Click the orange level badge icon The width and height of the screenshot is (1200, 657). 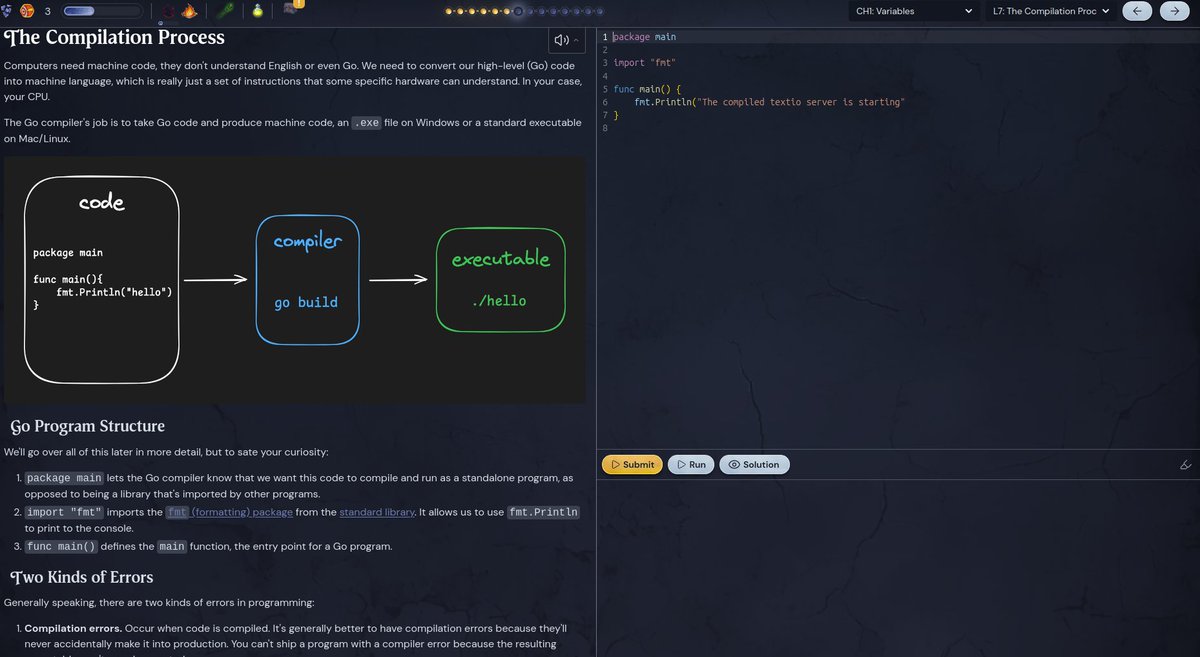pyautogui.click(x=26, y=11)
